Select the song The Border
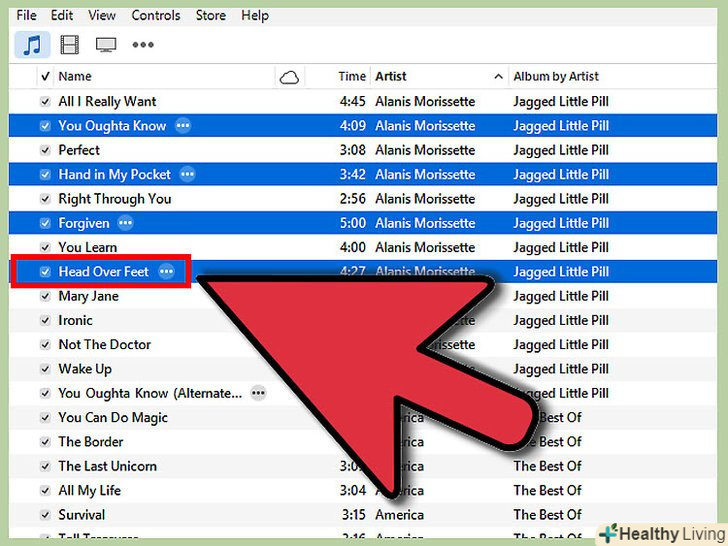The image size is (728, 546). click(x=91, y=442)
